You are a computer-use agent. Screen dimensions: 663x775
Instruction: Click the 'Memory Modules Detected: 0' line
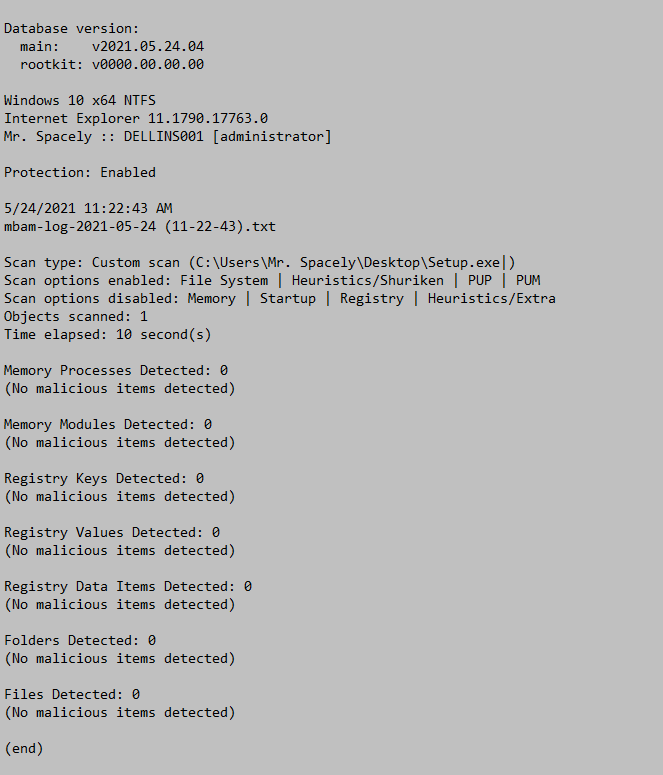pyautogui.click(x=108, y=425)
